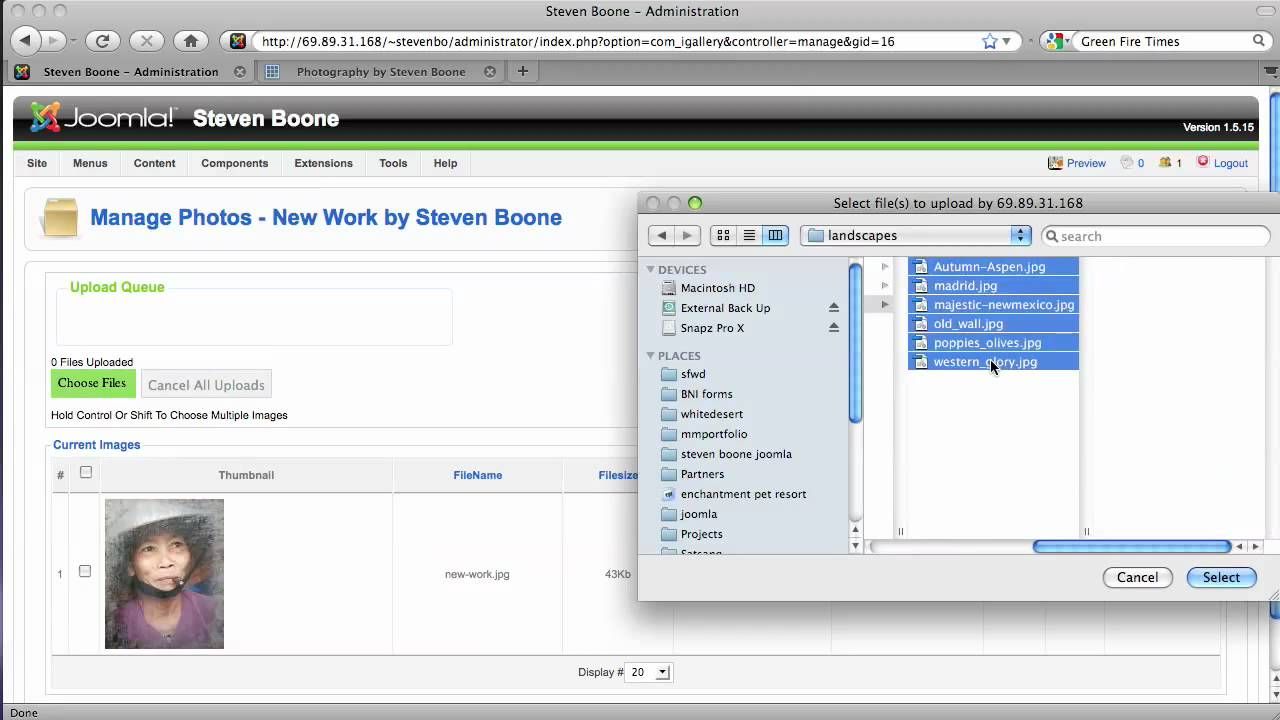Open the landscapes folder path dropdown

point(915,235)
